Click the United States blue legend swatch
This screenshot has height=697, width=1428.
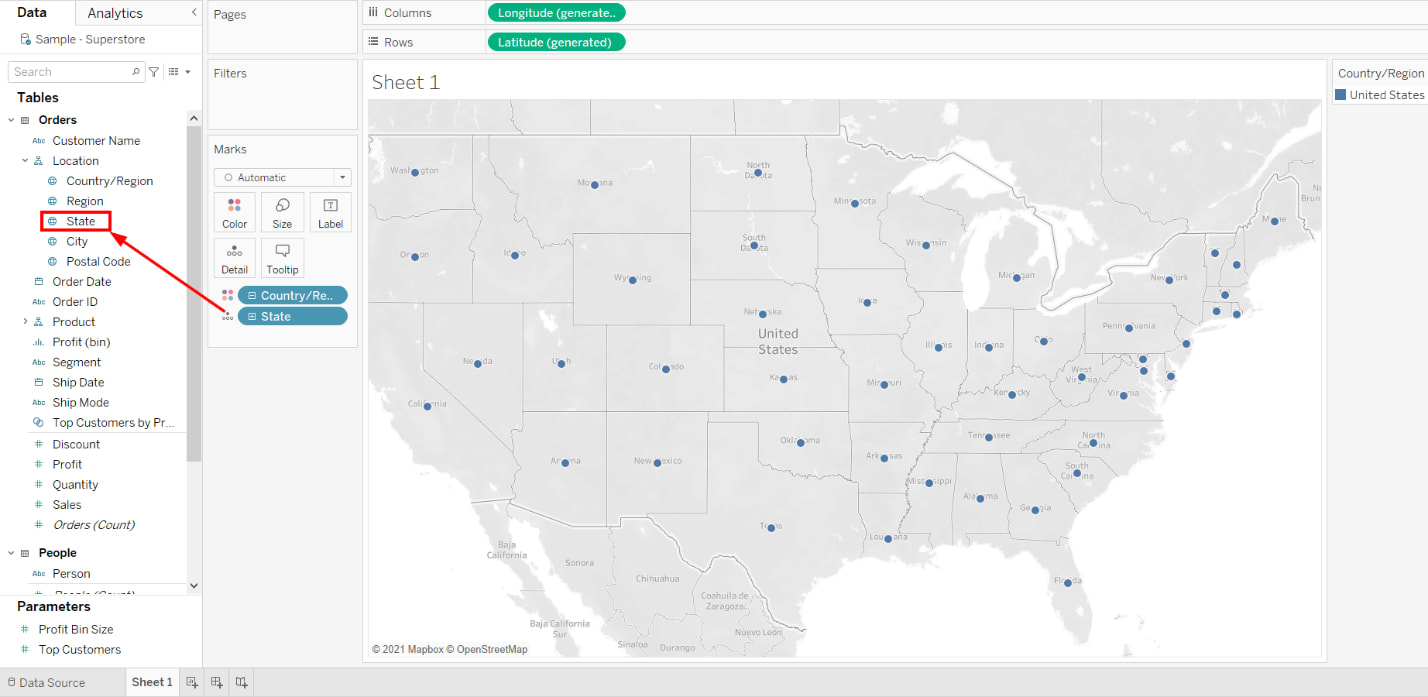tap(1339, 94)
